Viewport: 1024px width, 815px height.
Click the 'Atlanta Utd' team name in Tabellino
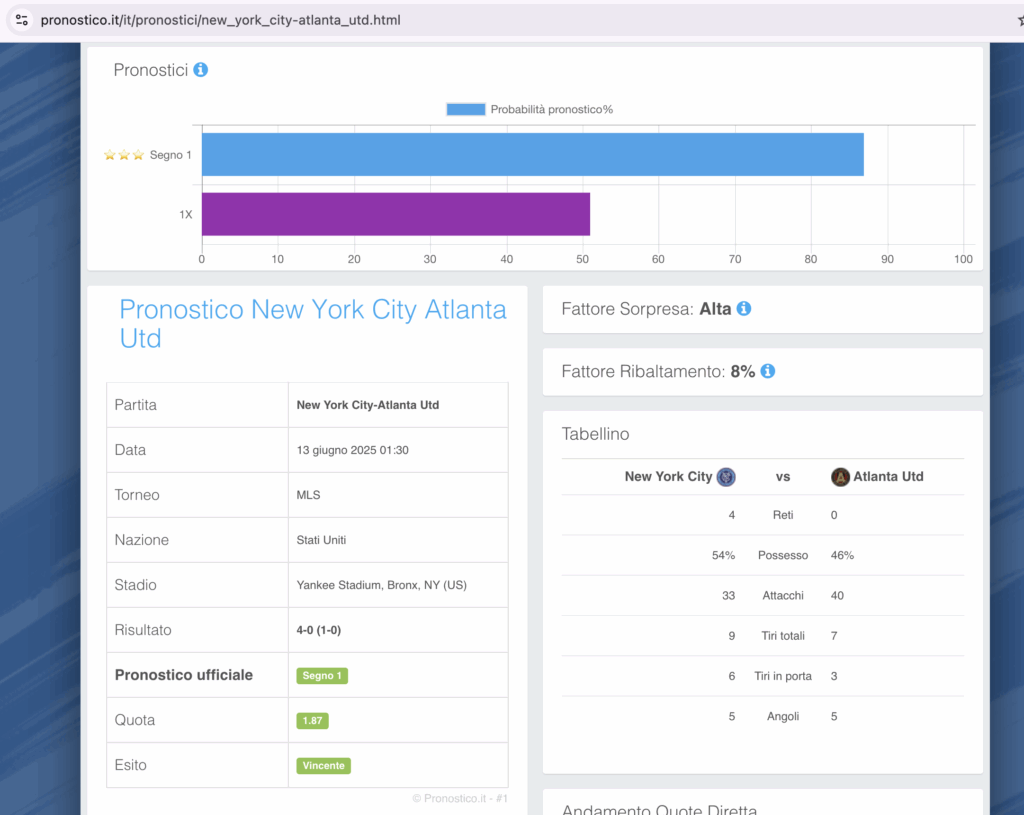point(888,477)
